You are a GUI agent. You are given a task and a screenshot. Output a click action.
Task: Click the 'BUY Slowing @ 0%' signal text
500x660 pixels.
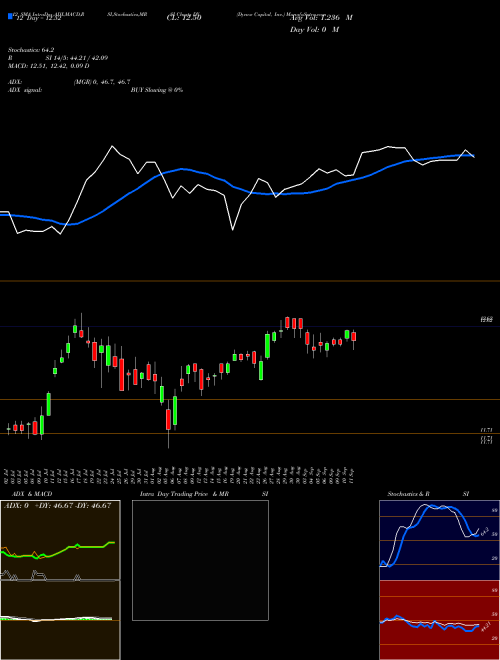coord(157,90)
